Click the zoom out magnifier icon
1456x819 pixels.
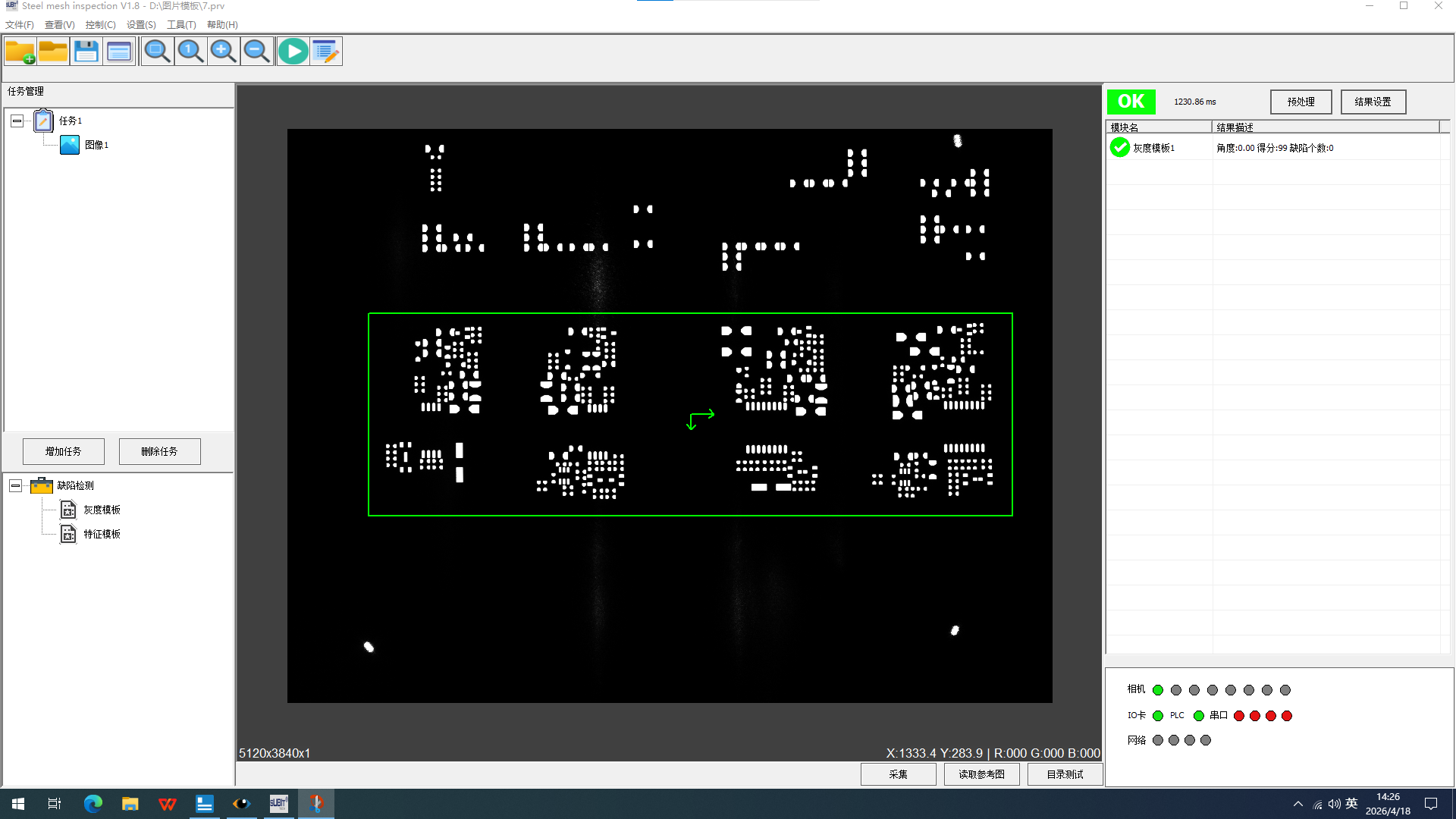click(x=256, y=52)
